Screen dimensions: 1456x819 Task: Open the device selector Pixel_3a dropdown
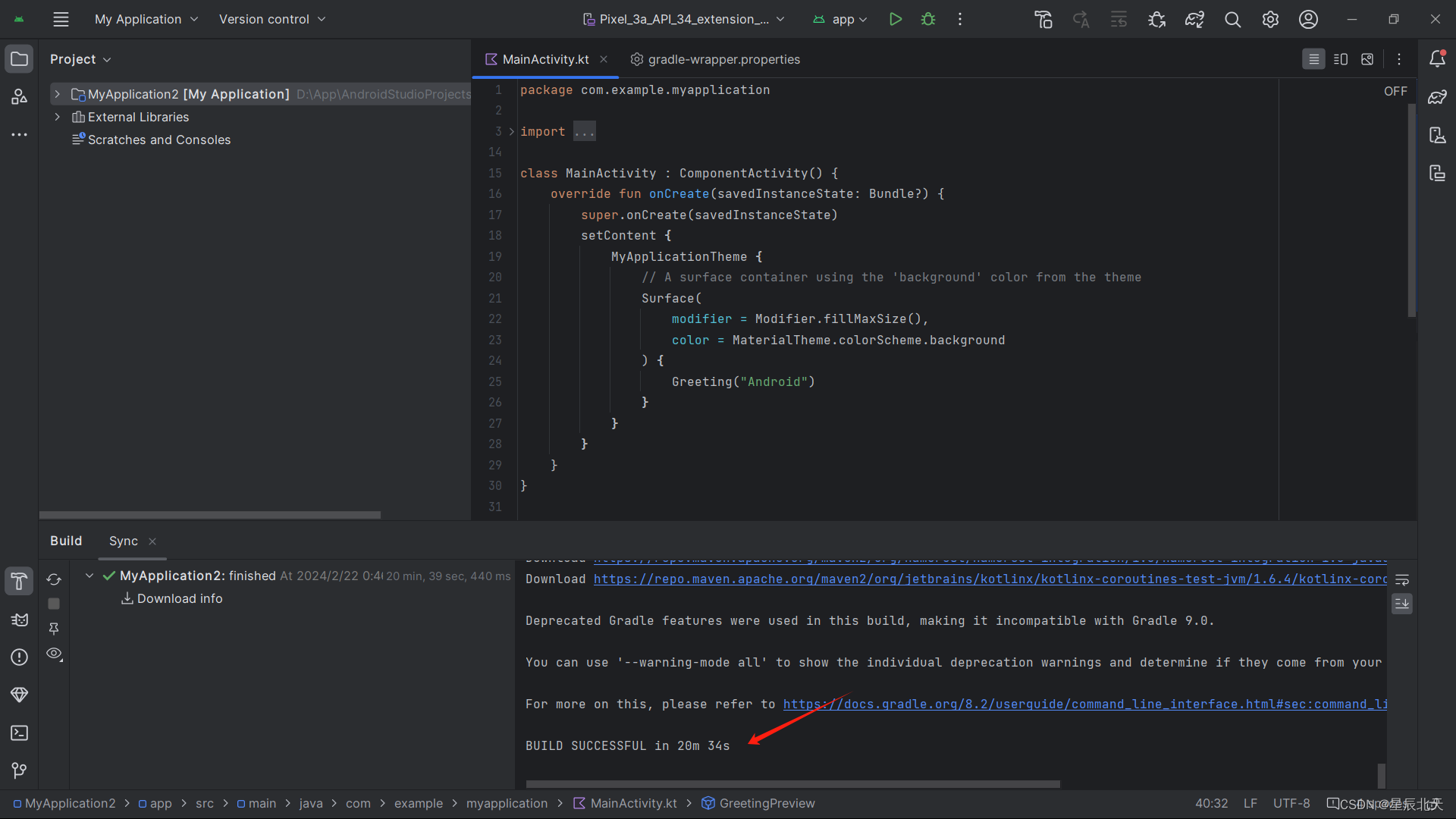pos(683,19)
